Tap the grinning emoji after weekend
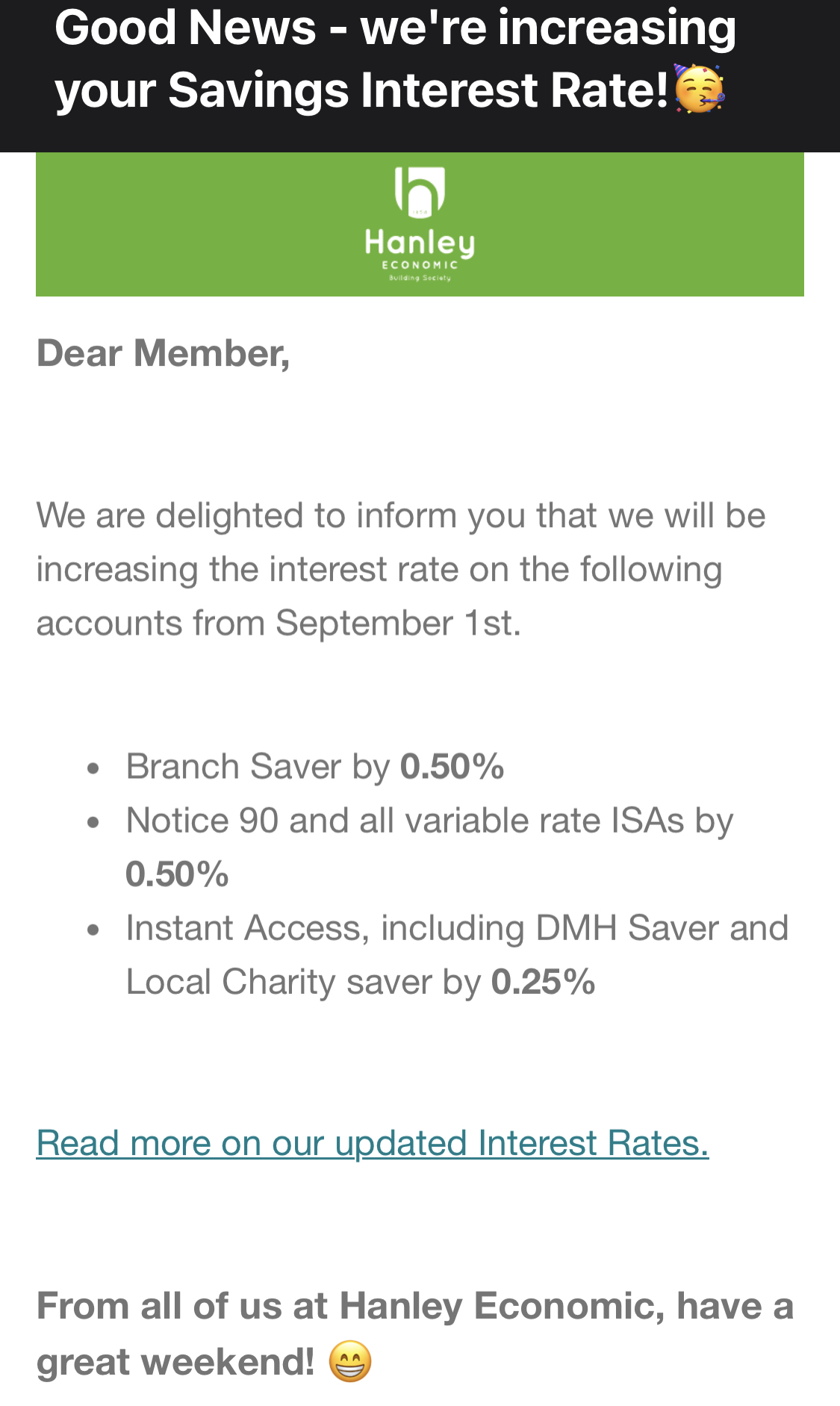The height and width of the screenshot is (1406, 840). tap(350, 1361)
